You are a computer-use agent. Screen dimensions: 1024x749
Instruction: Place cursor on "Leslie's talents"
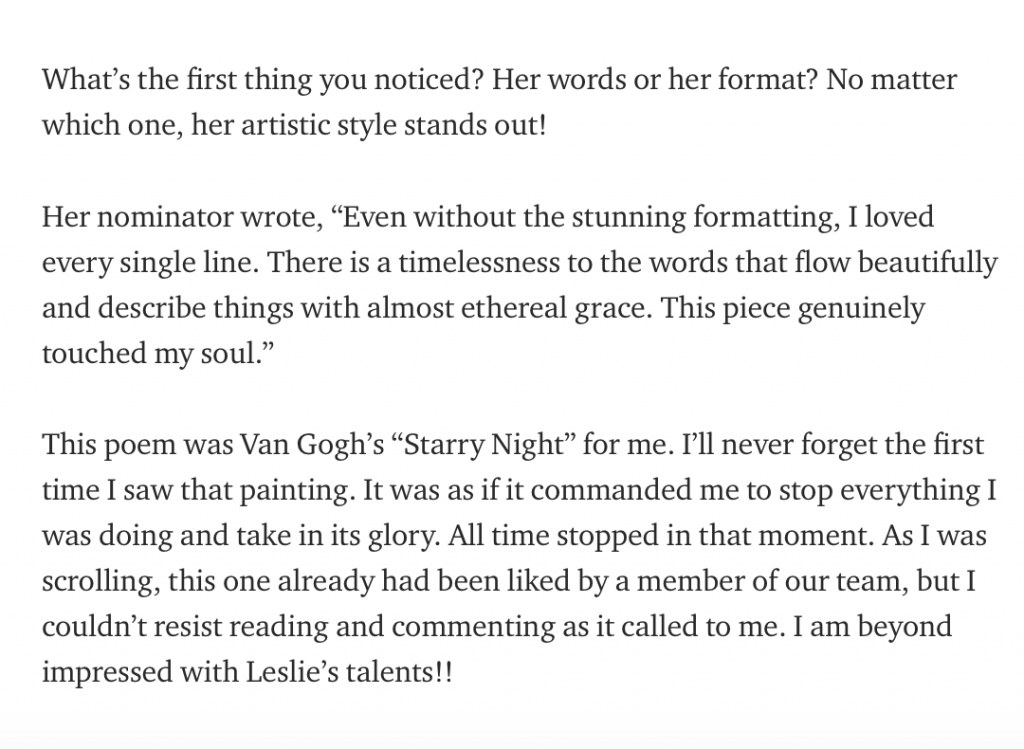coord(338,672)
